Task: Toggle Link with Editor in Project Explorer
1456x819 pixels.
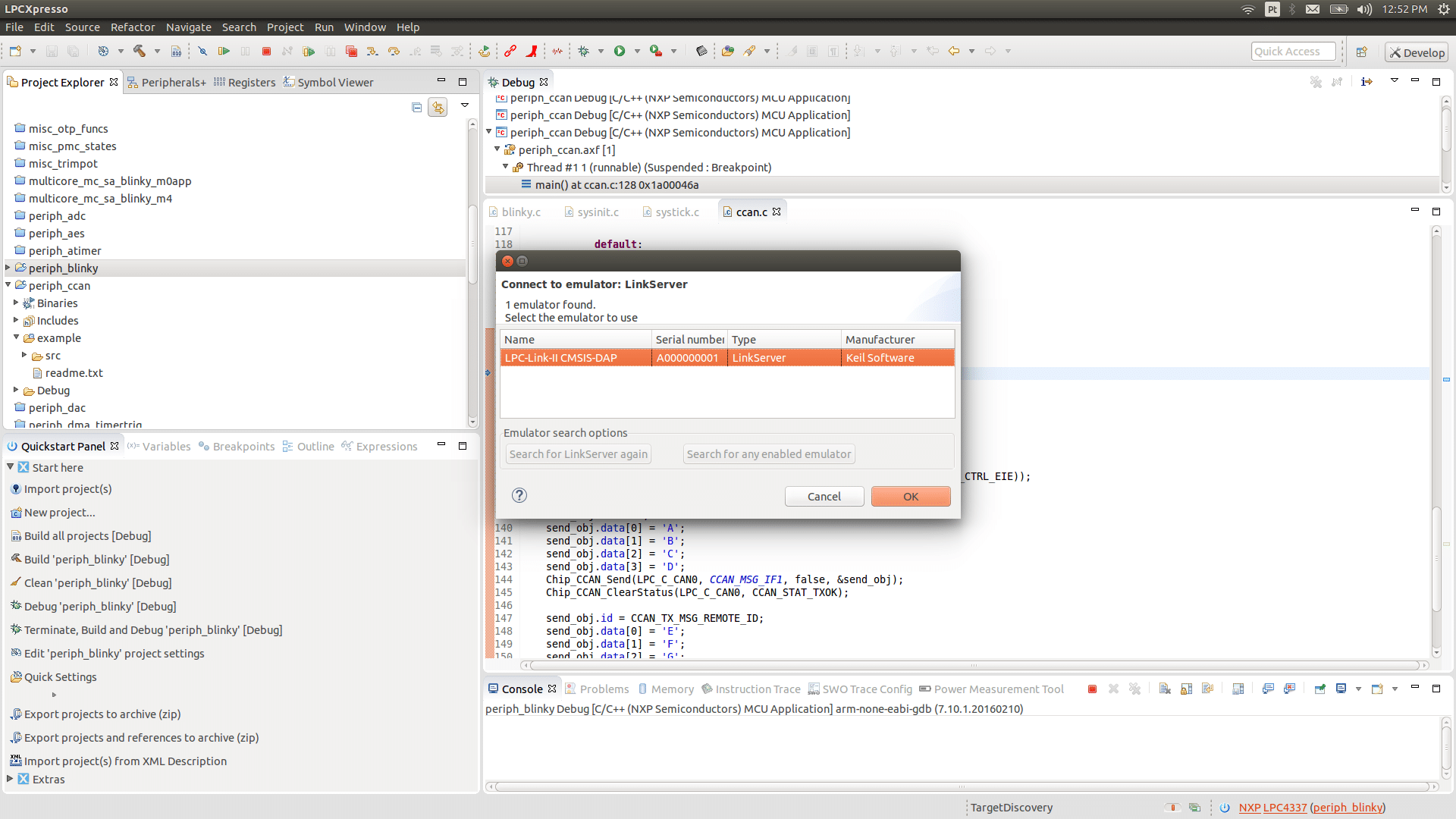Action: [438, 108]
